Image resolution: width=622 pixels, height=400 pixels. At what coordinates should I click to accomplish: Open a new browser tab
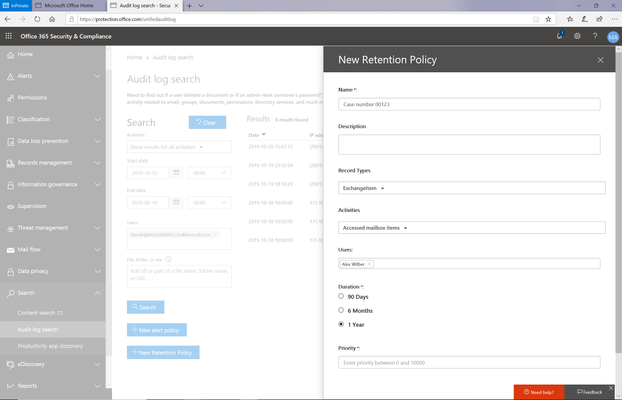coord(189,6)
